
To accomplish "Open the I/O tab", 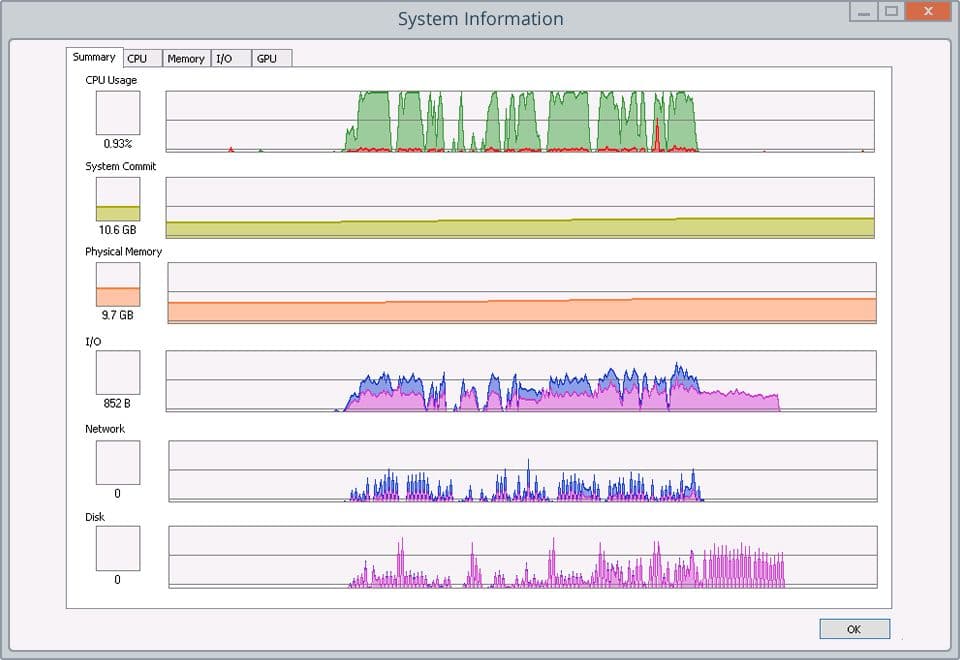I will tap(229, 58).
